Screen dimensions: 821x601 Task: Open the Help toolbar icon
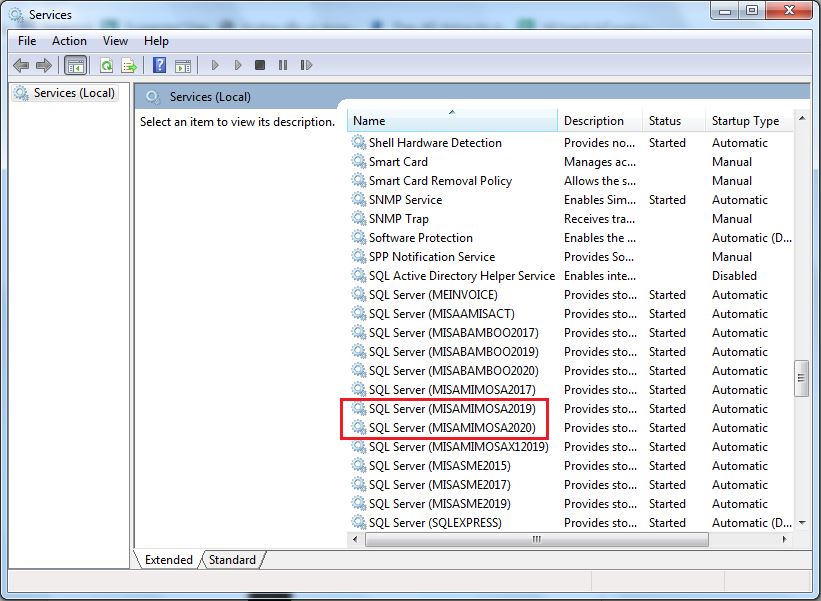pos(159,65)
